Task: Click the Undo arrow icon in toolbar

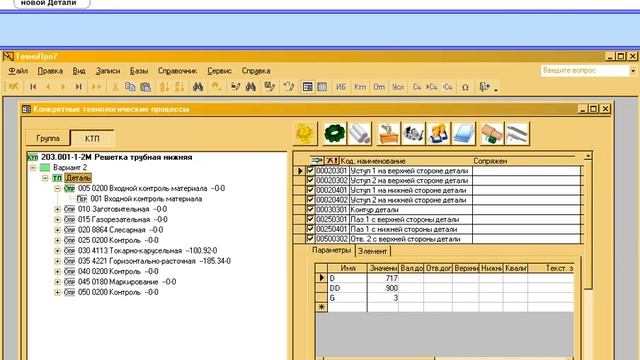Action: click(289, 87)
